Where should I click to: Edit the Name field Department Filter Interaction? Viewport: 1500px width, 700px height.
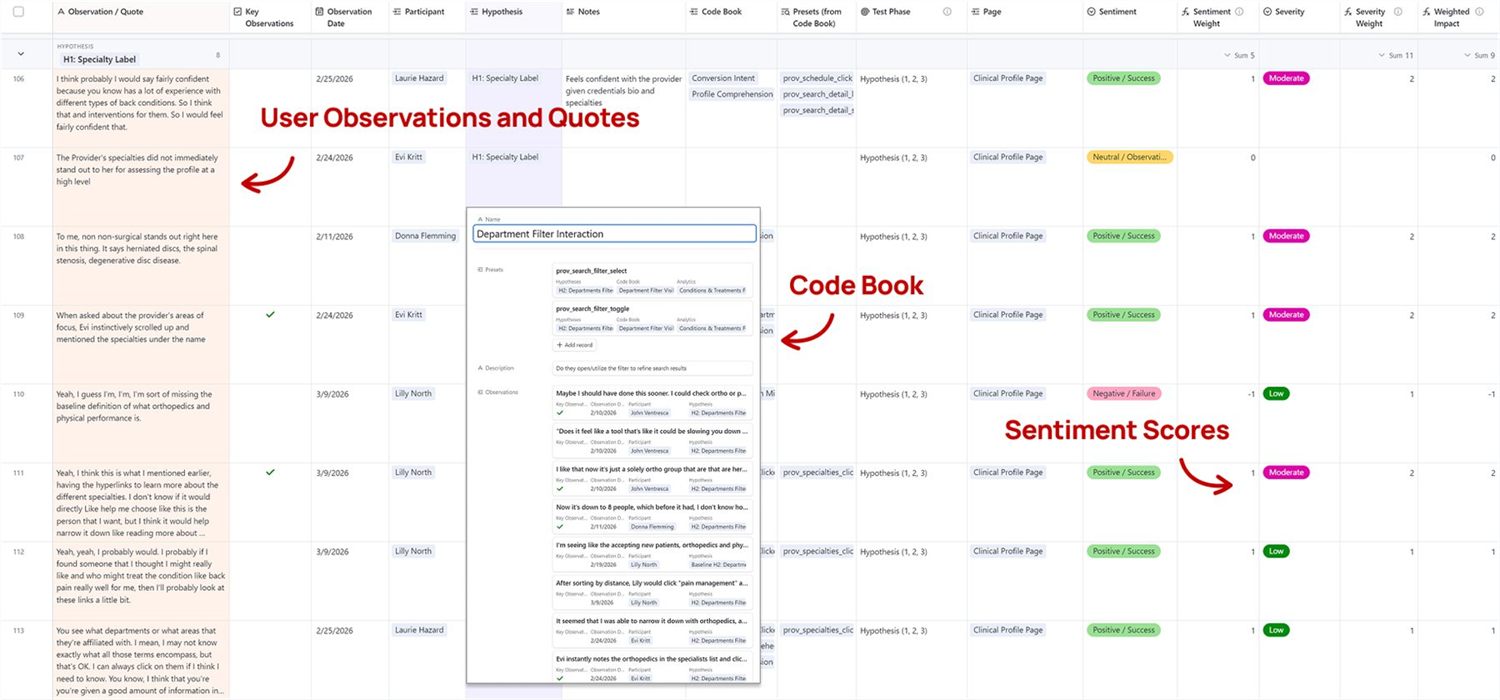coord(614,233)
